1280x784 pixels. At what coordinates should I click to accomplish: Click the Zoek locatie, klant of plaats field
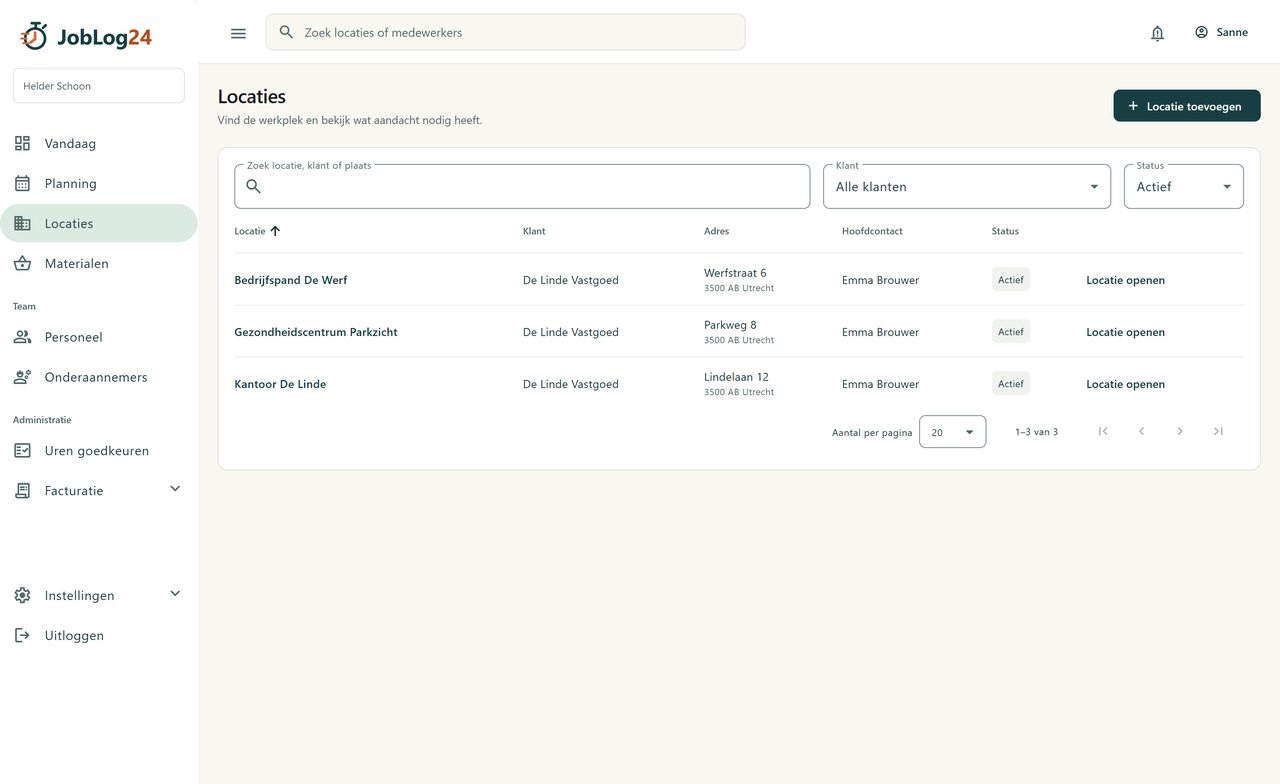[522, 187]
